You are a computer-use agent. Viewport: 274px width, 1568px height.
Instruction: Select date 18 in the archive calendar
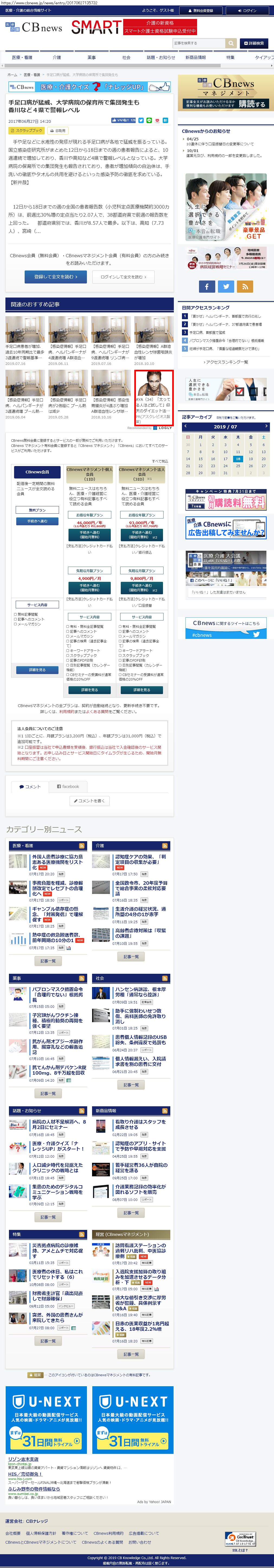pos(238,458)
